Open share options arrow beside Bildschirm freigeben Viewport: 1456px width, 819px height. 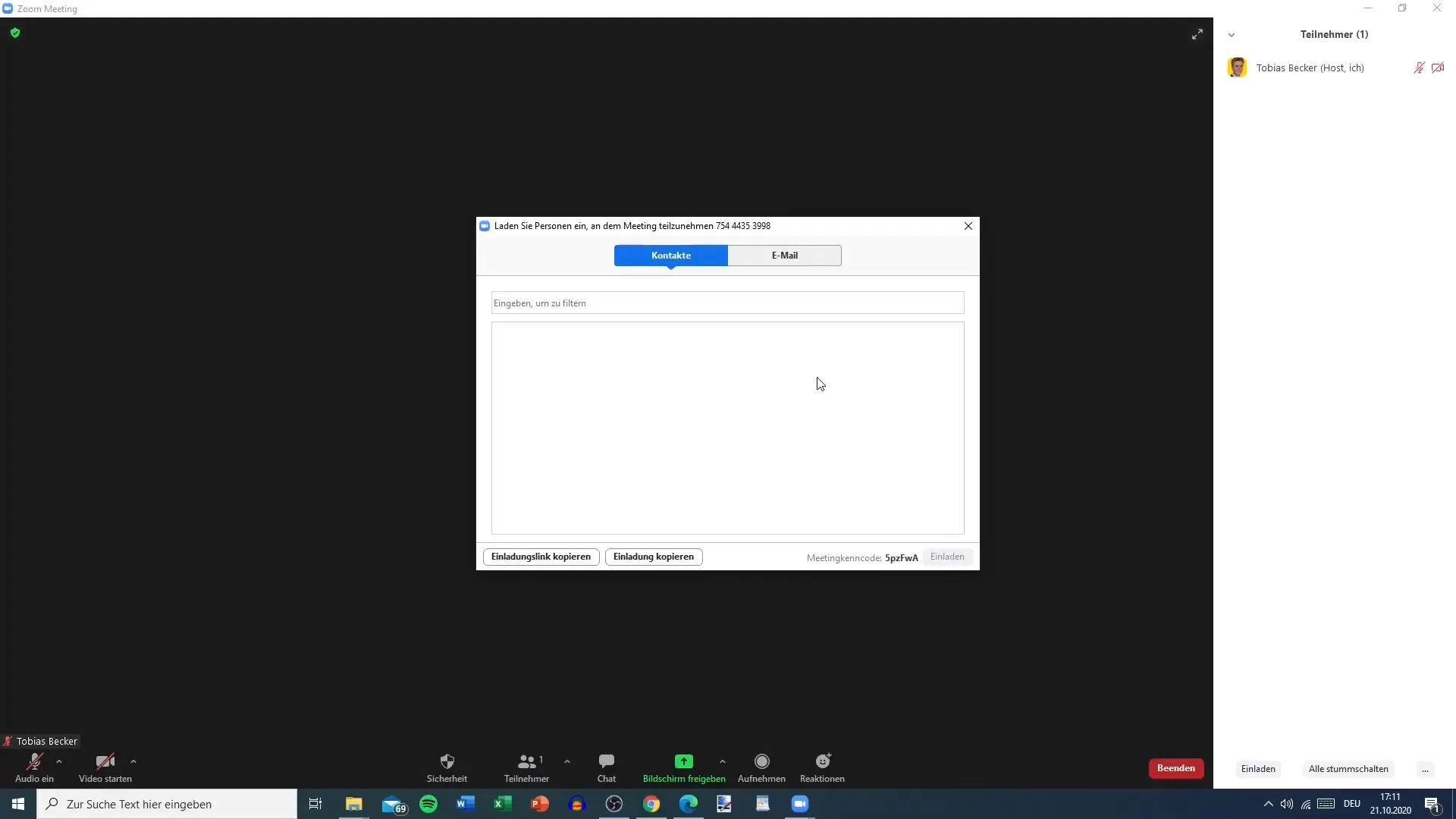pos(723,761)
